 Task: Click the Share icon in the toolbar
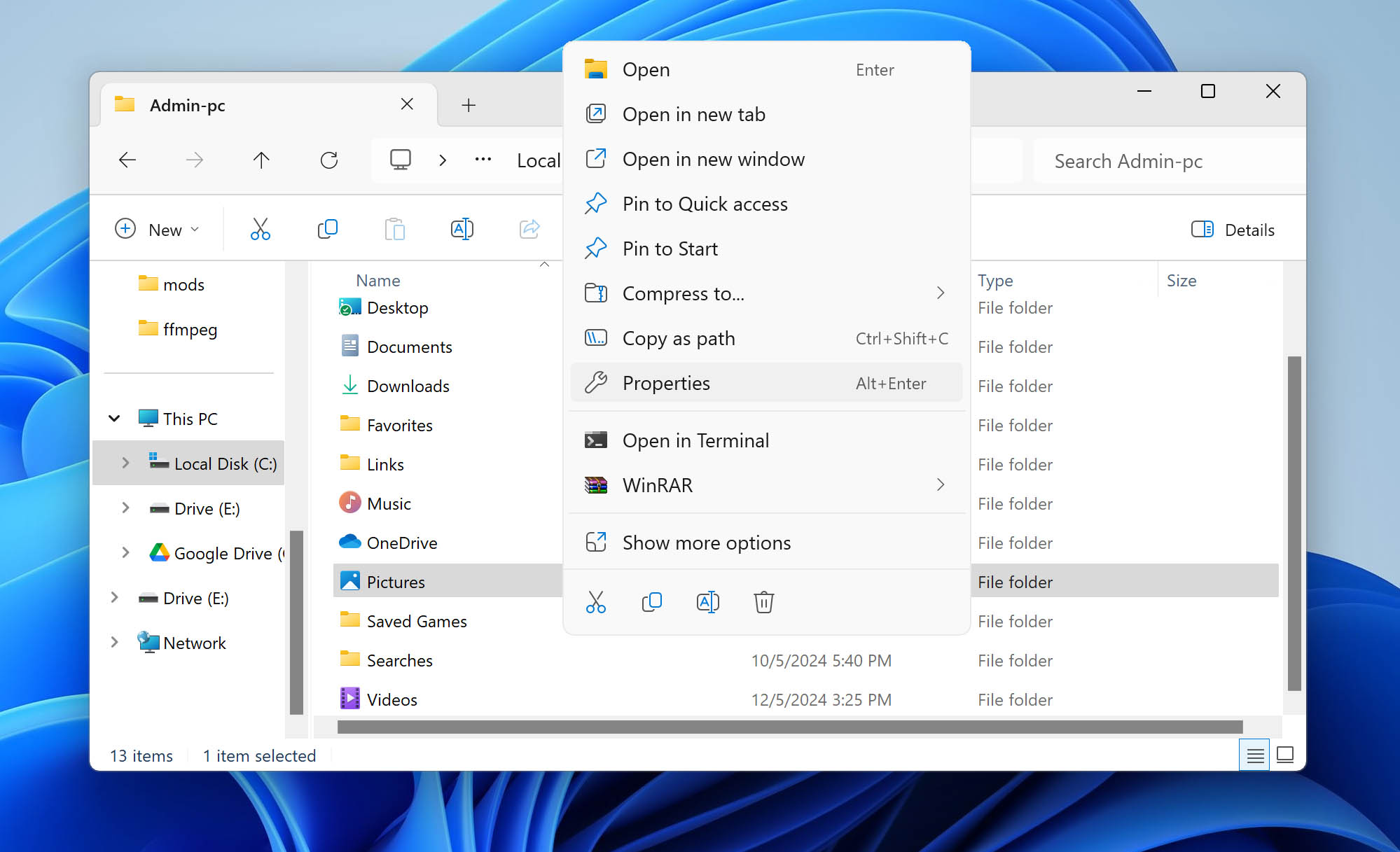[x=529, y=229]
